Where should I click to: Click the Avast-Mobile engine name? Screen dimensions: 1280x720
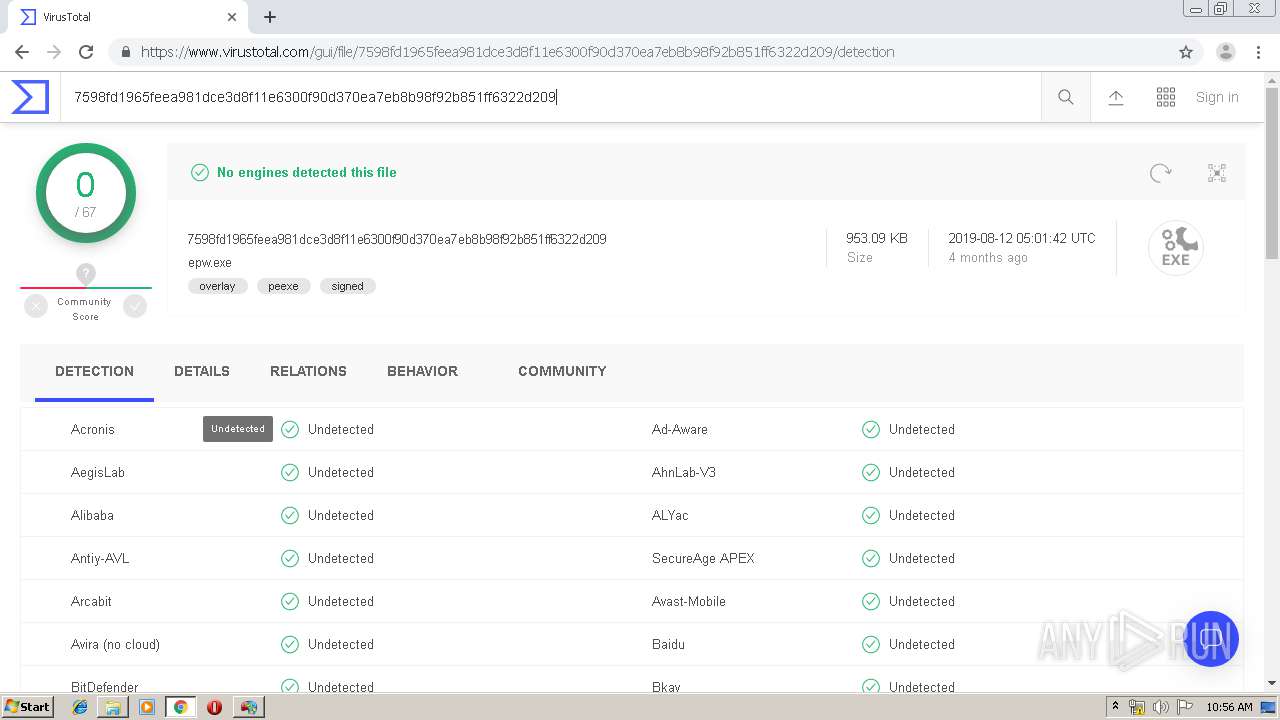pyautogui.click(x=688, y=601)
